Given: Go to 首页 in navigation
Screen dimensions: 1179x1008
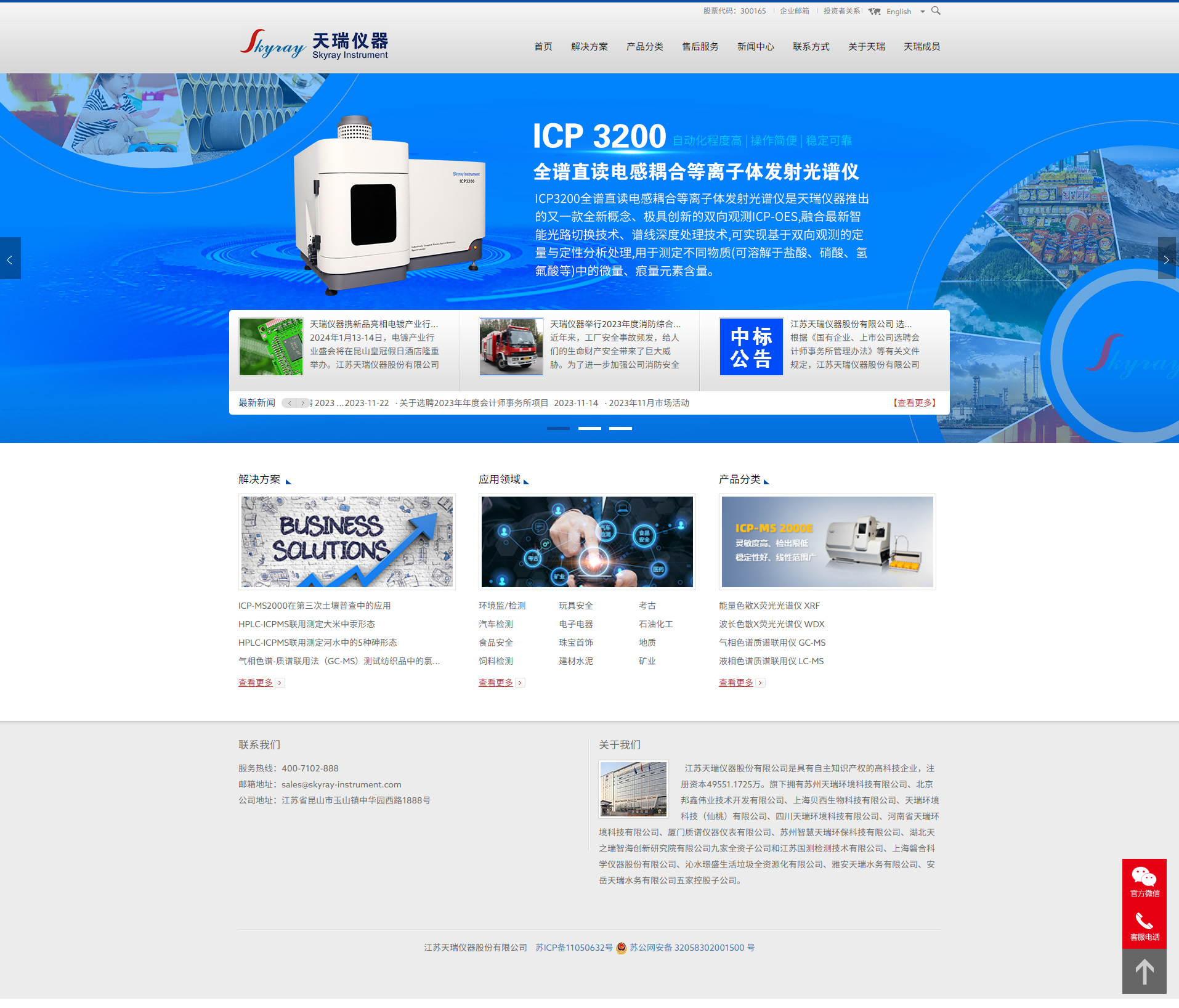Looking at the screenshot, I should point(543,47).
